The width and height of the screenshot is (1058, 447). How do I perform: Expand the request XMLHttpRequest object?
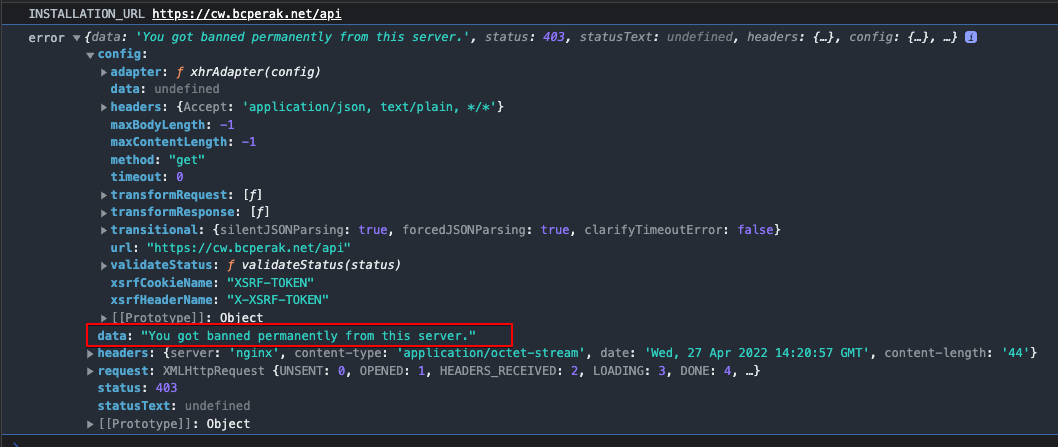tap(90, 371)
